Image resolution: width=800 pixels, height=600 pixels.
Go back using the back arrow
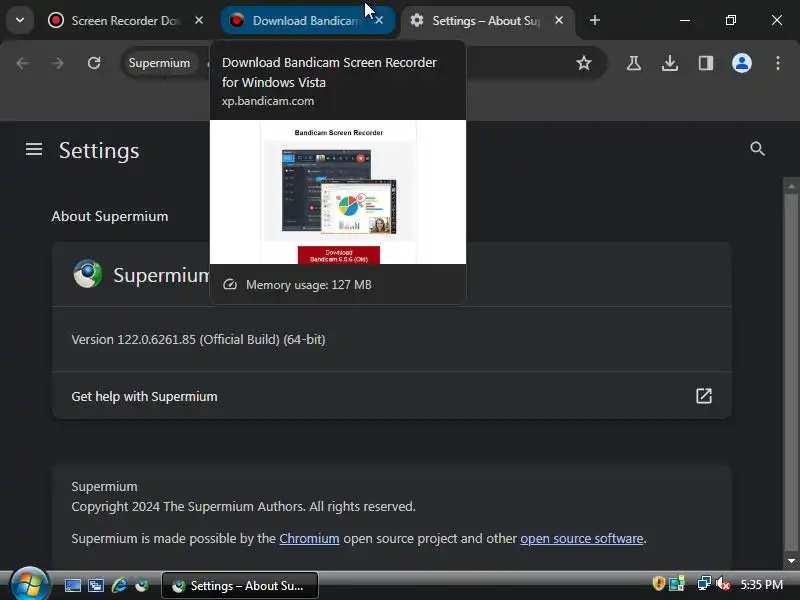click(22, 63)
